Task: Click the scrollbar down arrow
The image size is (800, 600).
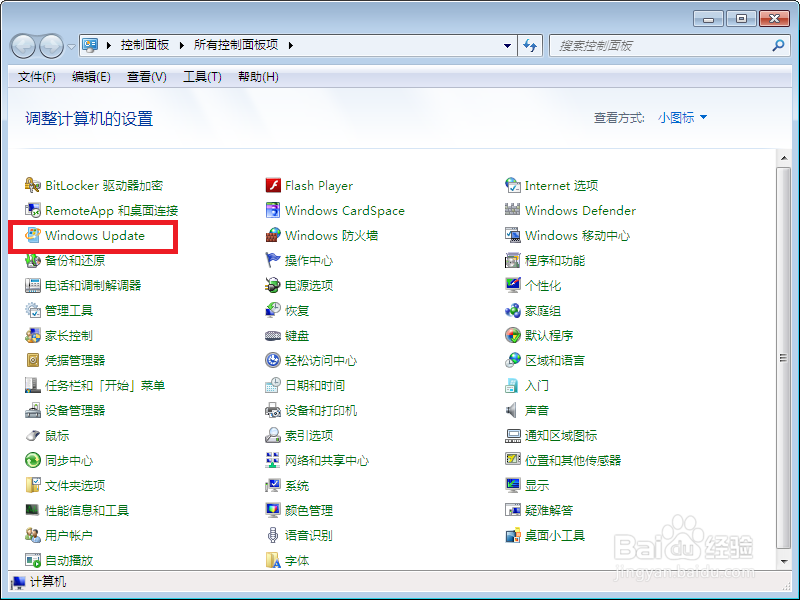Action: (x=784, y=562)
